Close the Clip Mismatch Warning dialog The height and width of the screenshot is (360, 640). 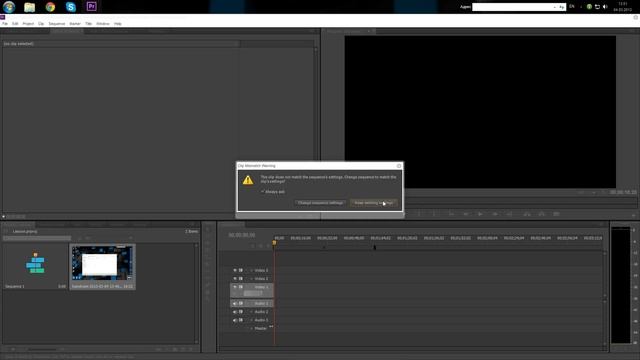click(399, 166)
